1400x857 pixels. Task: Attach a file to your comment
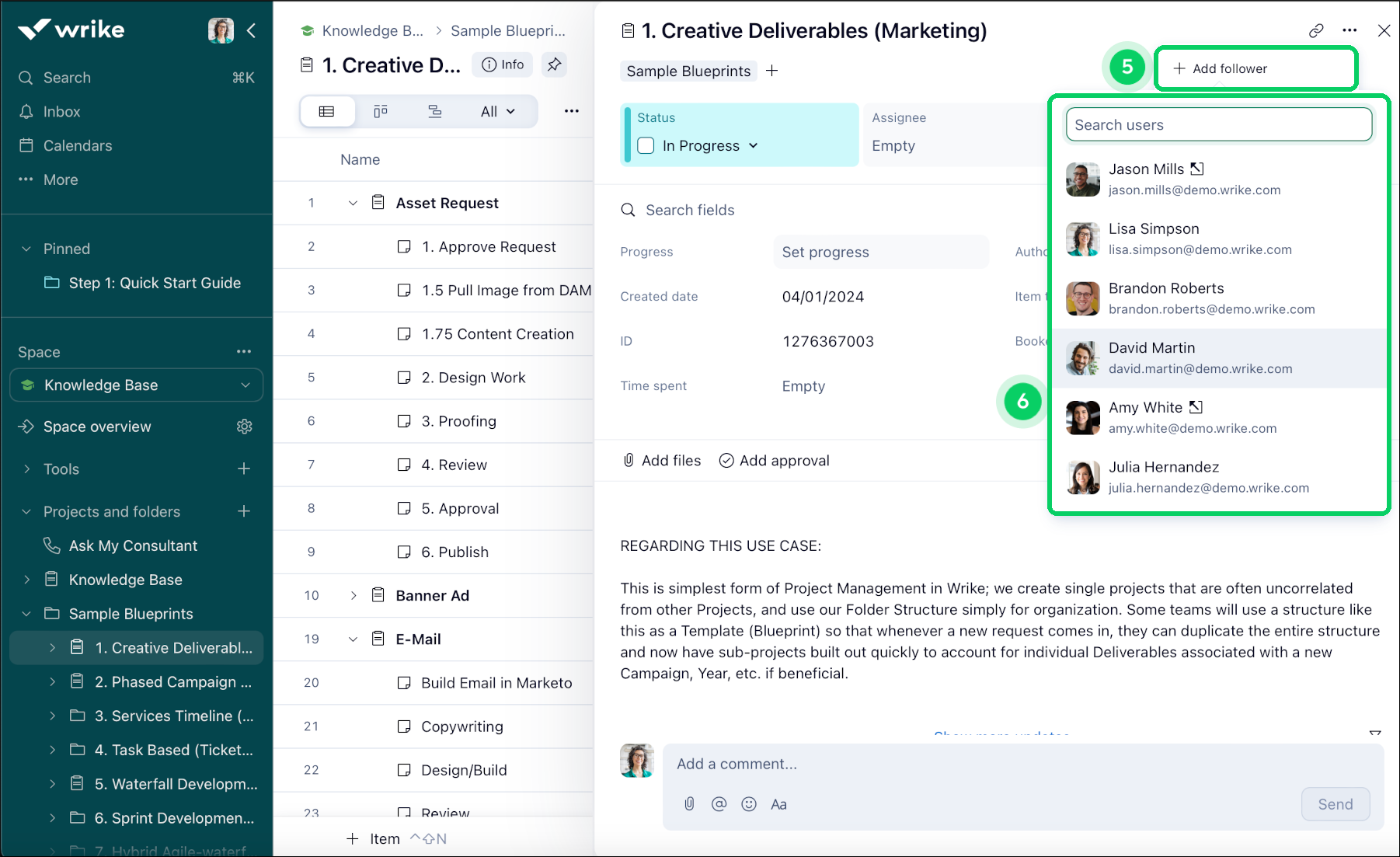[689, 804]
